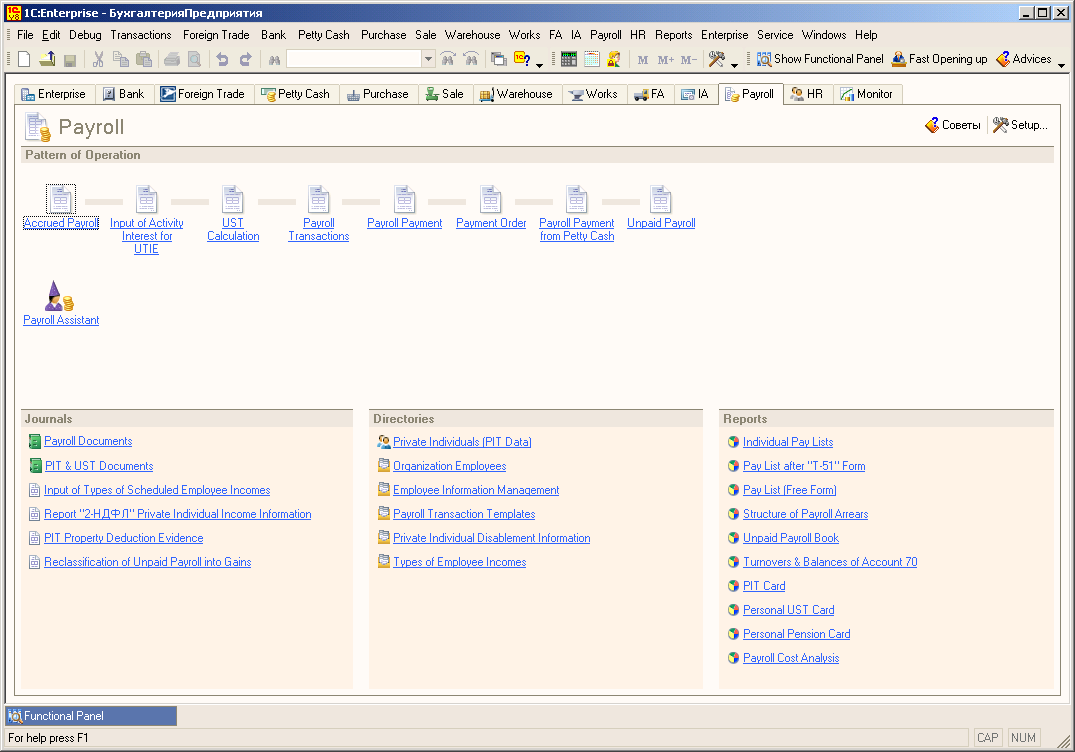Click the Unpaid Payroll document icon
1075x752 pixels.
[661, 199]
